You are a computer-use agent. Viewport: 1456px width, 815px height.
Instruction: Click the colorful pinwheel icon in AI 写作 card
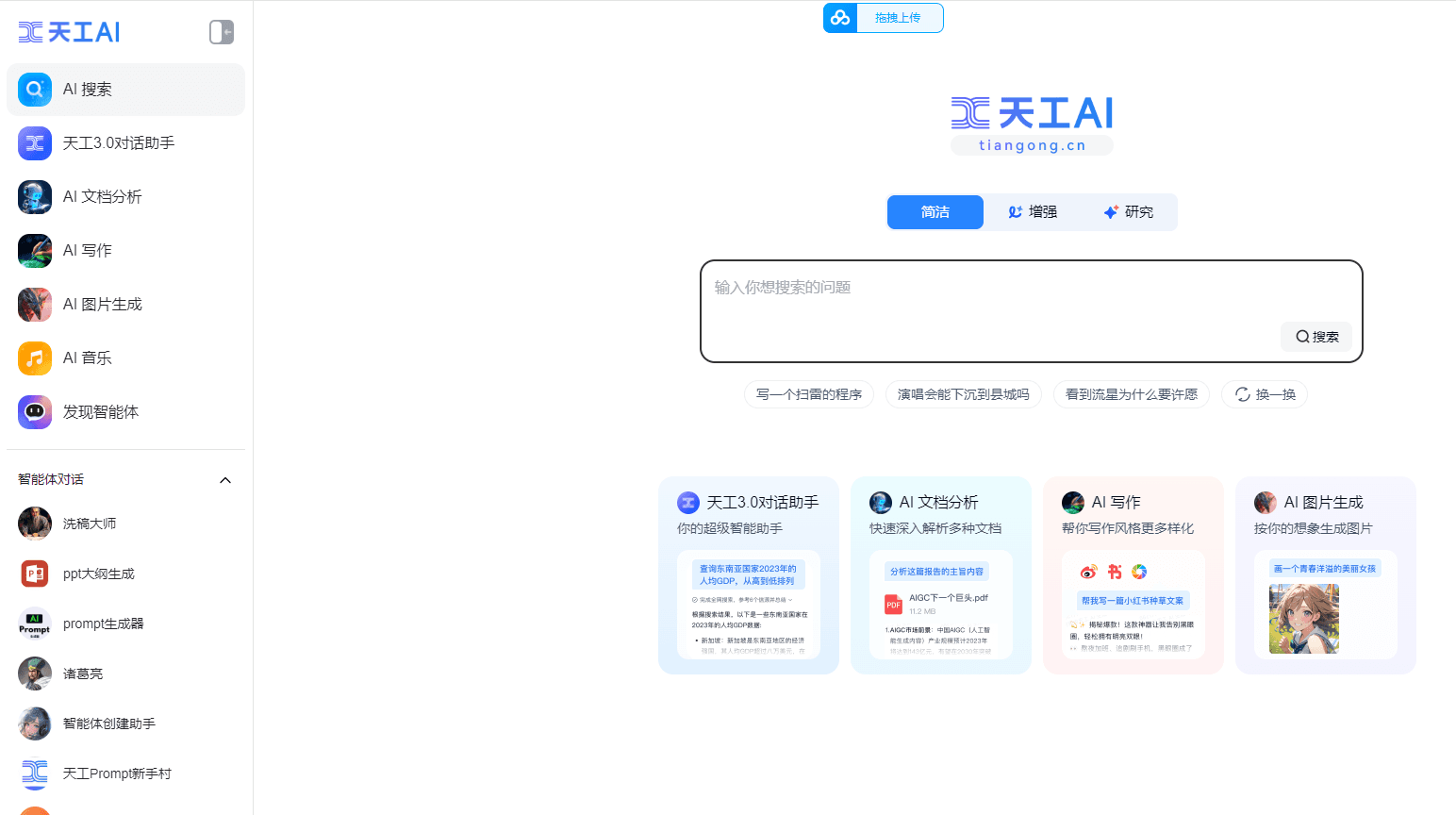pyautogui.click(x=1139, y=572)
